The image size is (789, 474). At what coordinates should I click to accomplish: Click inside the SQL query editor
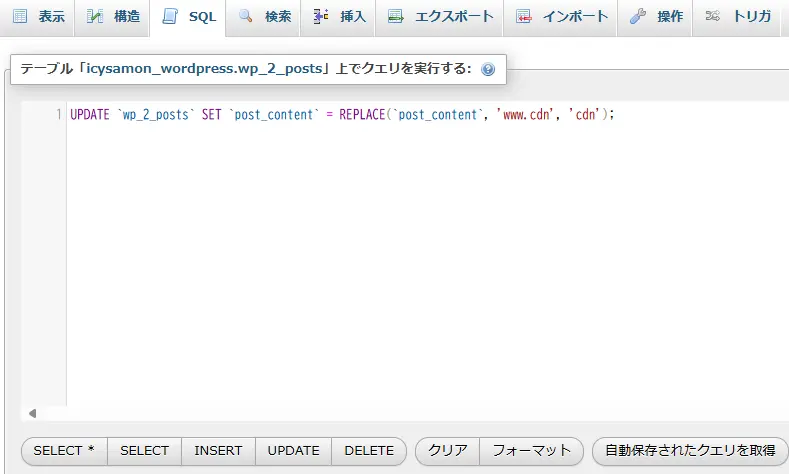pyautogui.click(x=428, y=254)
